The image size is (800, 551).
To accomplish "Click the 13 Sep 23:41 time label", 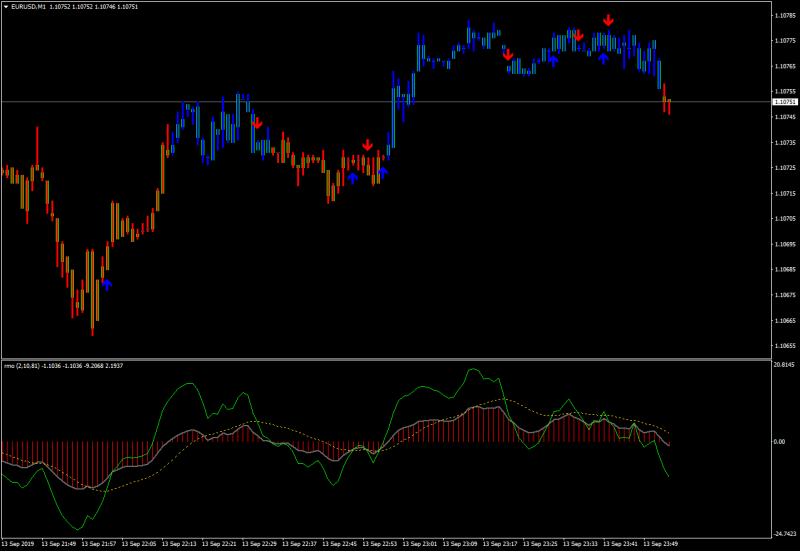I will [x=620, y=544].
